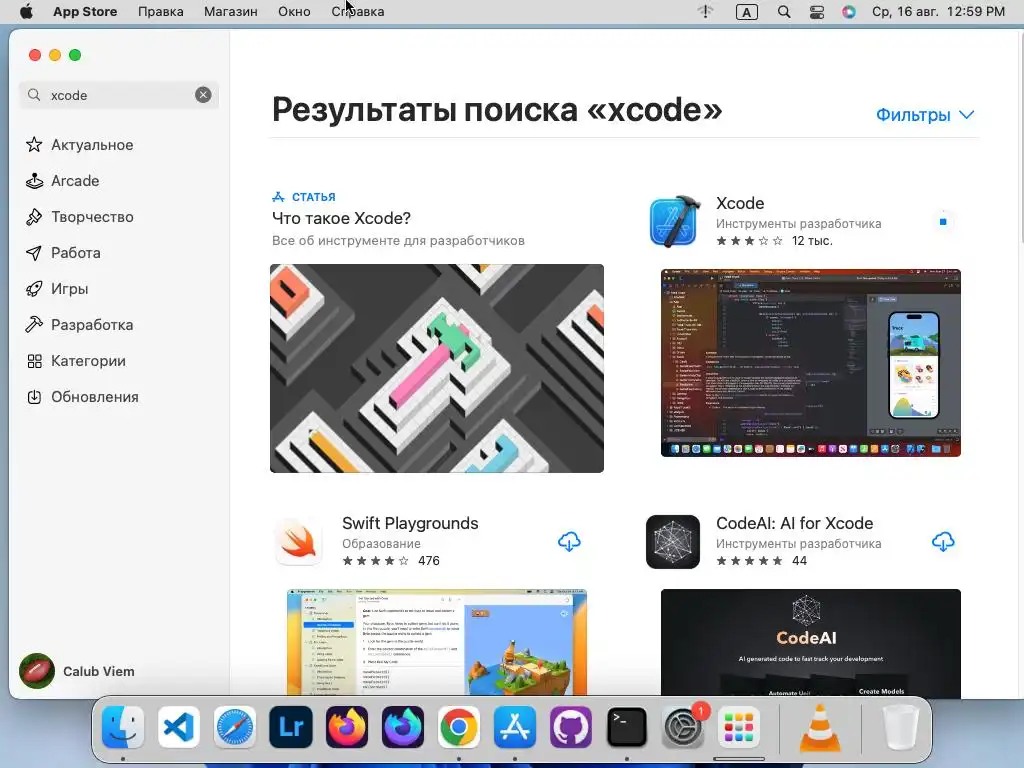The width and height of the screenshot is (1024, 768).
Task: Open the Swift Playgrounds app icon
Action: click(x=298, y=541)
